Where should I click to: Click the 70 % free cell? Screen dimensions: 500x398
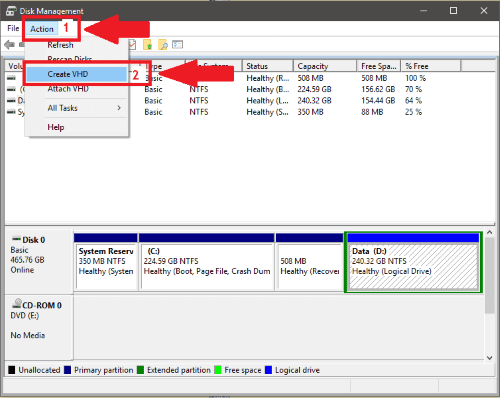pyautogui.click(x=413, y=89)
